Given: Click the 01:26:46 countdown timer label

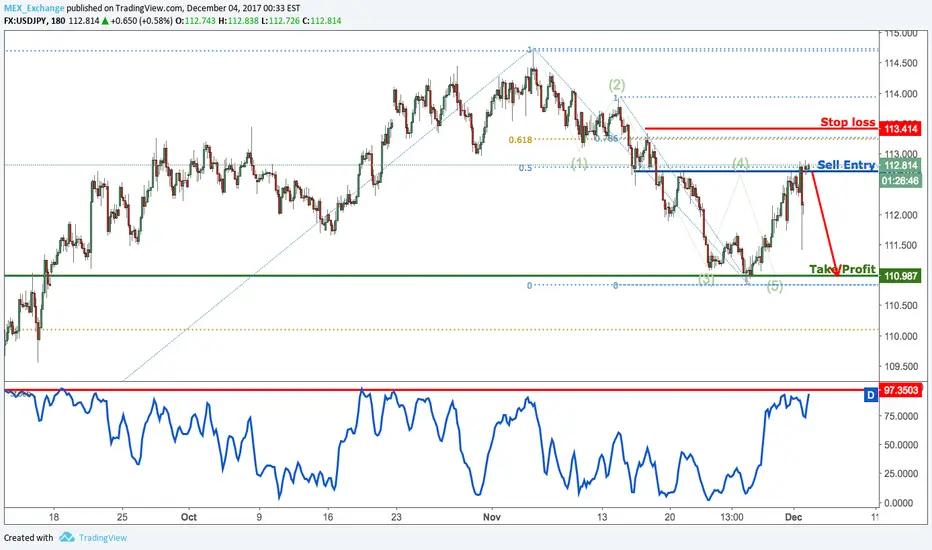Looking at the screenshot, I should click(x=901, y=180).
